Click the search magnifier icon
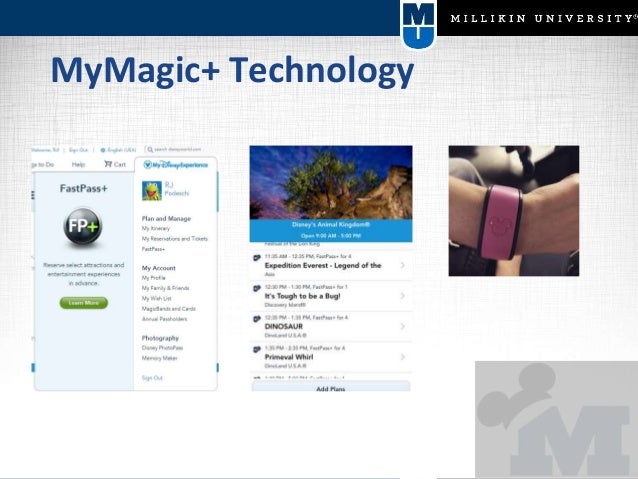The width and height of the screenshot is (638, 479). pyautogui.click(x=150, y=149)
